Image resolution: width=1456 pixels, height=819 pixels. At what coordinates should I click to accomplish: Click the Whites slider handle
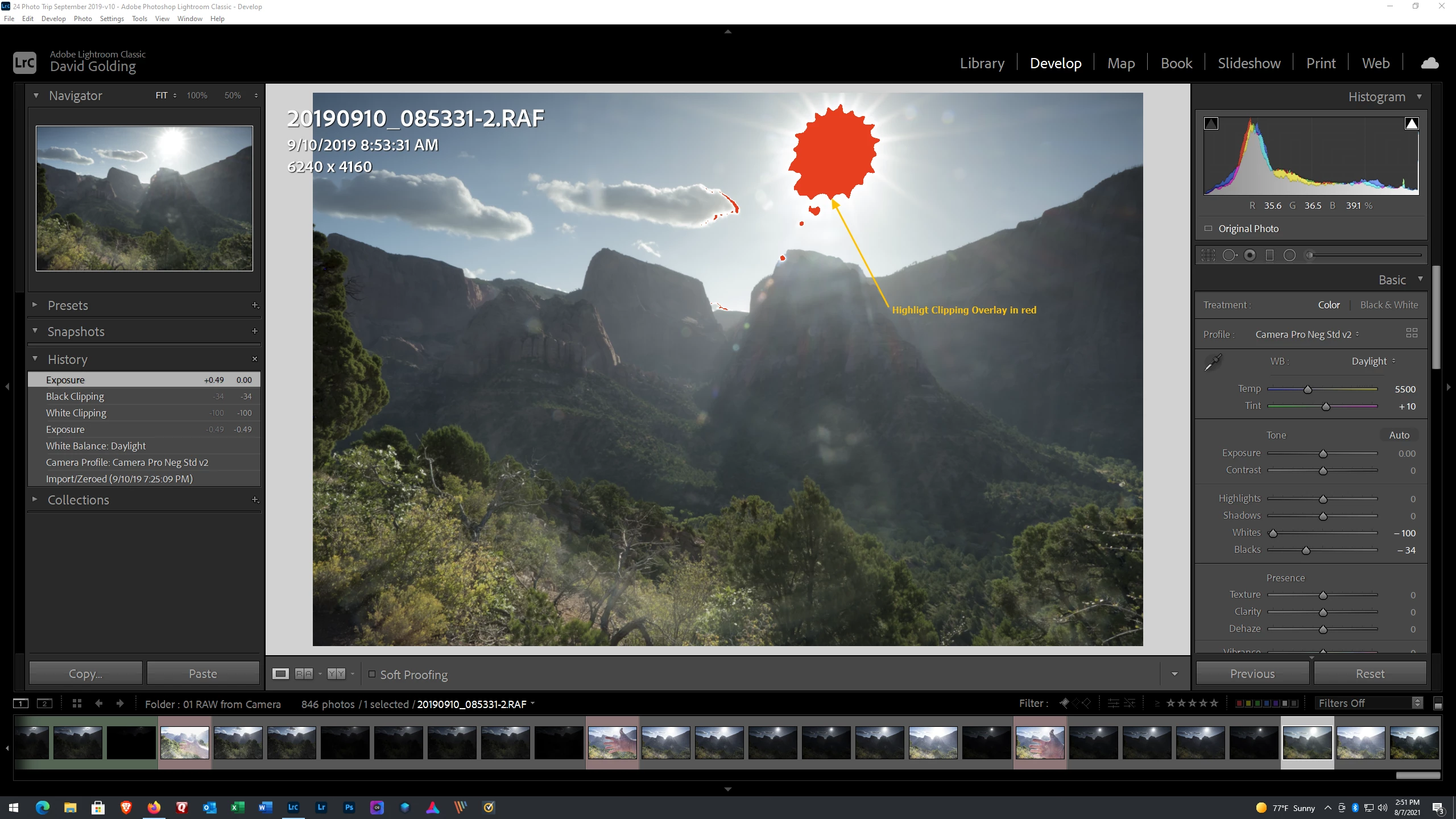1273,533
